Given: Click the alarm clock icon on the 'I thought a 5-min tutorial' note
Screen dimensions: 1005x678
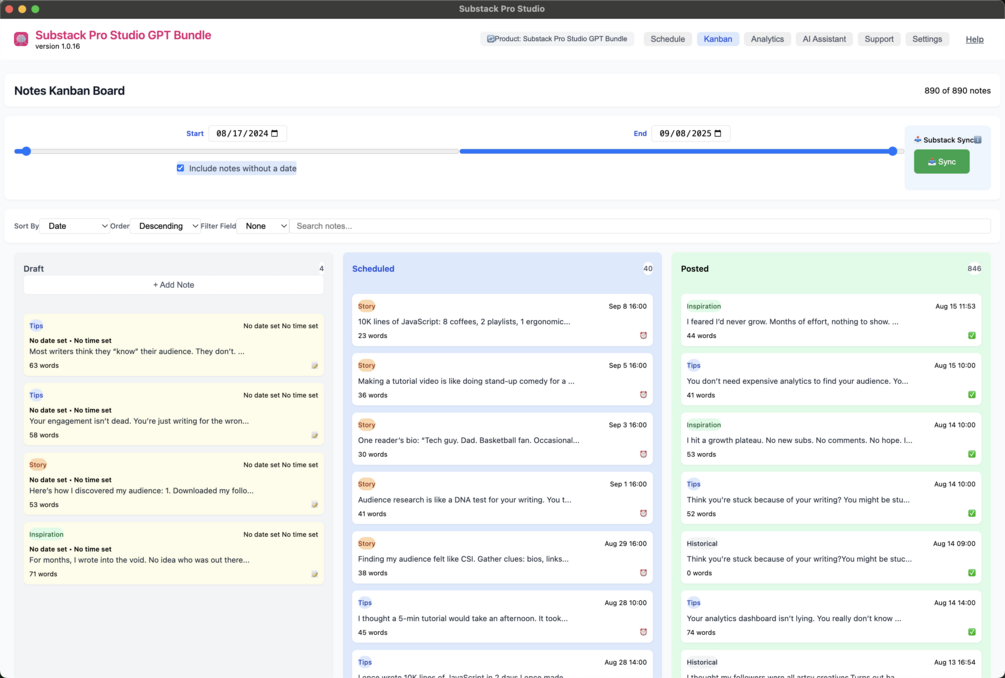Looking at the screenshot, I should pyautogui.click(x=643, y=632).
